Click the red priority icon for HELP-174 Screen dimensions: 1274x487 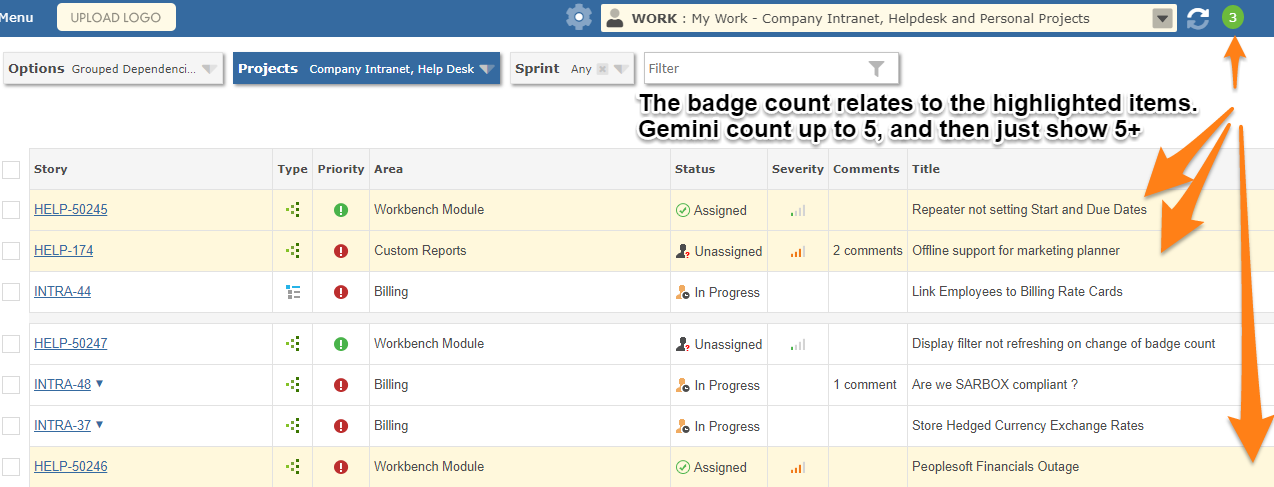point(341,251)
